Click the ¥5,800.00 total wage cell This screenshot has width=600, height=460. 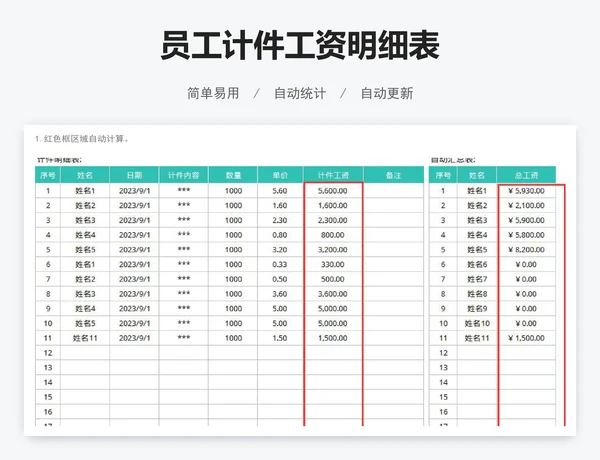tap(527, 235)
